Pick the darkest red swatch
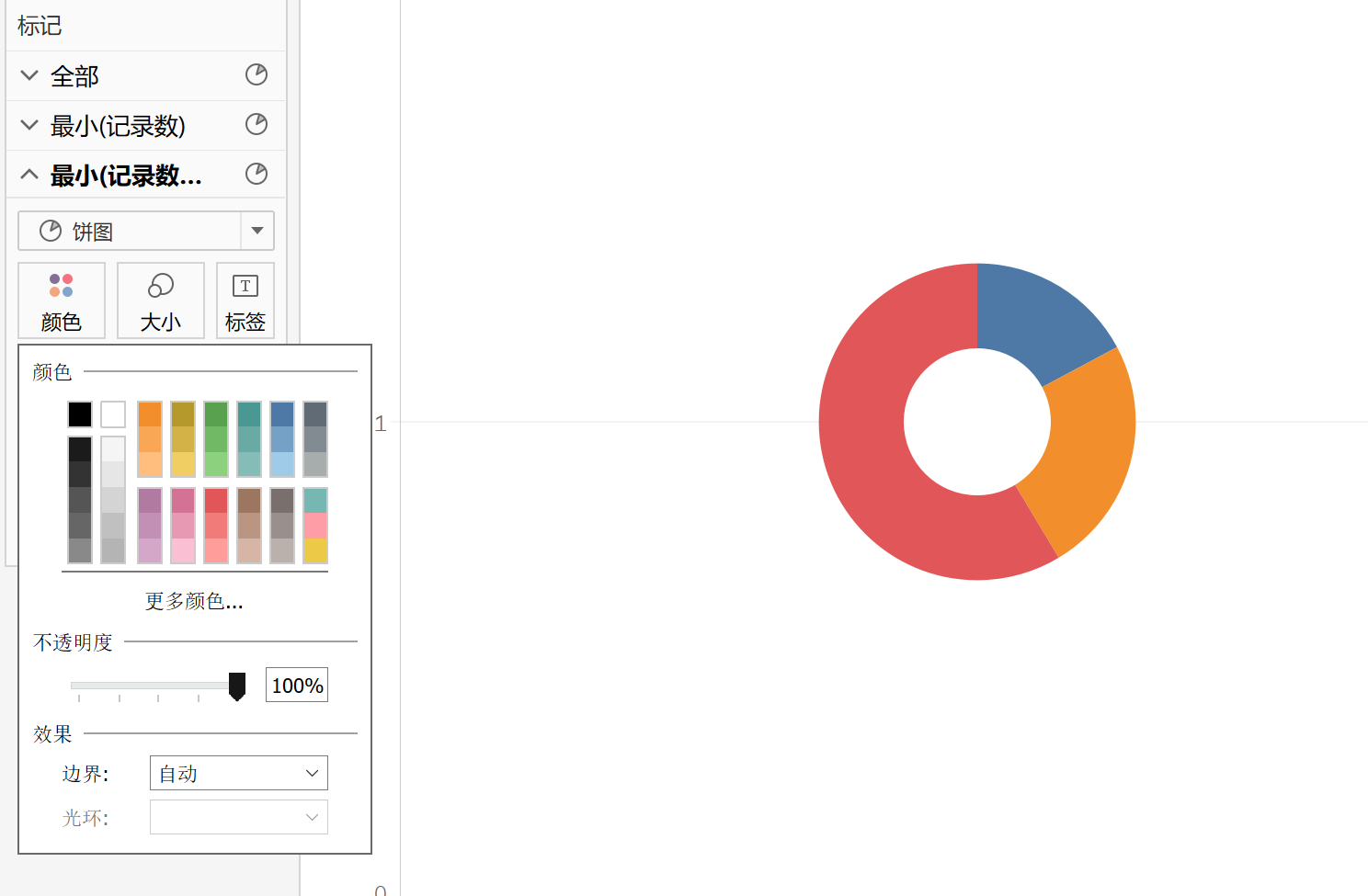 coord(216,501)
